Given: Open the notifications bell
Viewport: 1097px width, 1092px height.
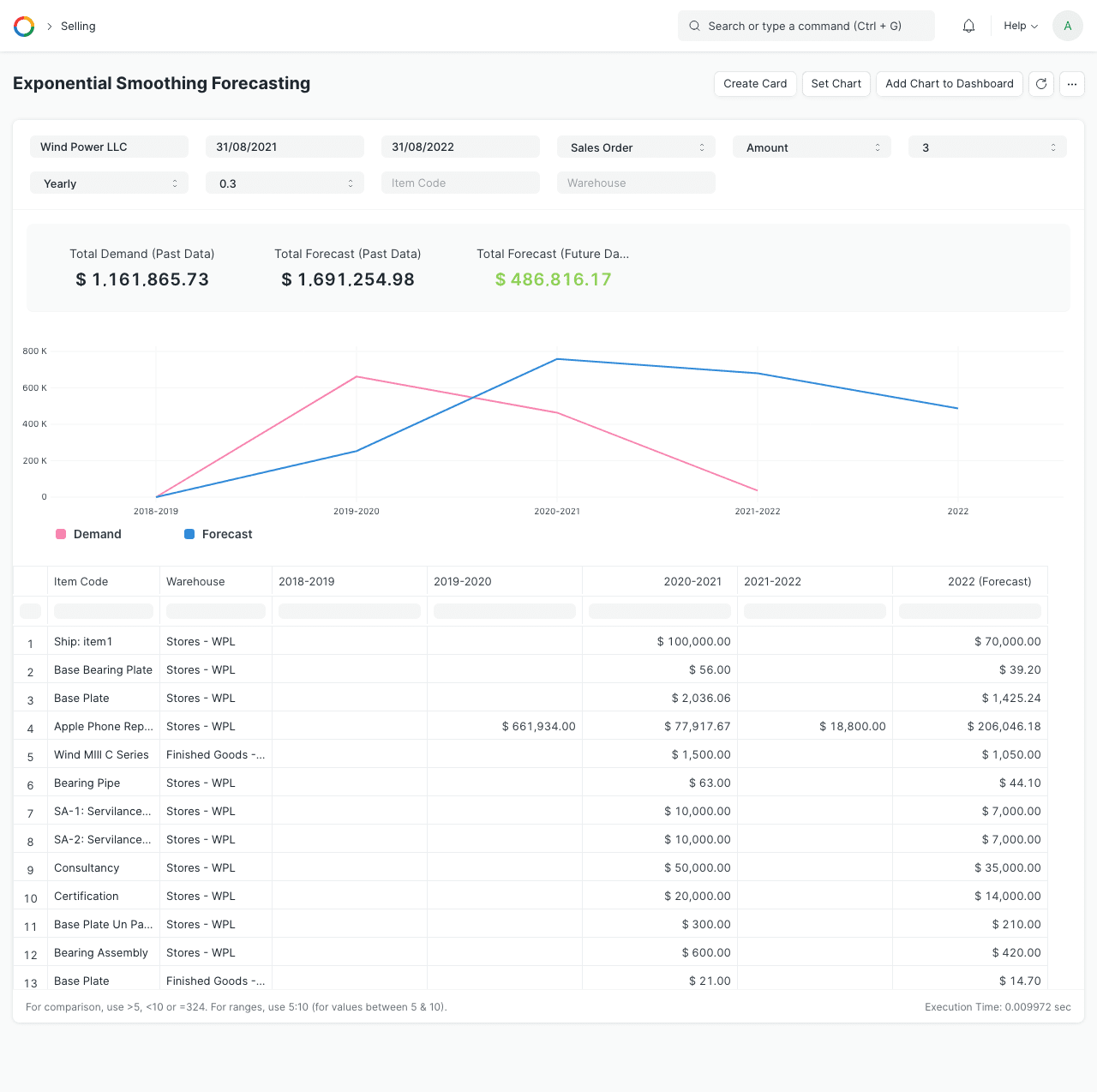Looking at the screenshot, I should (968, 27).
